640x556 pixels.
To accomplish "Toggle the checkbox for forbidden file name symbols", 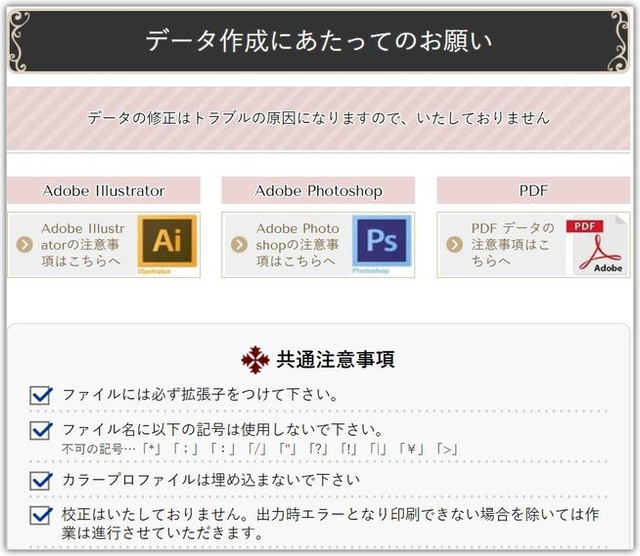I will click(x=41, y=430).
